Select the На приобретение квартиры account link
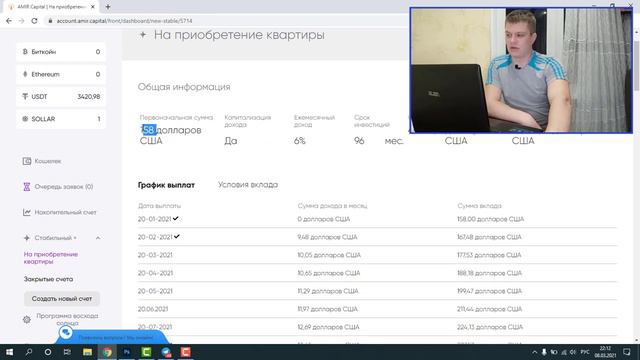Viewport: 640px width, 360px height. tap(51, 258)
